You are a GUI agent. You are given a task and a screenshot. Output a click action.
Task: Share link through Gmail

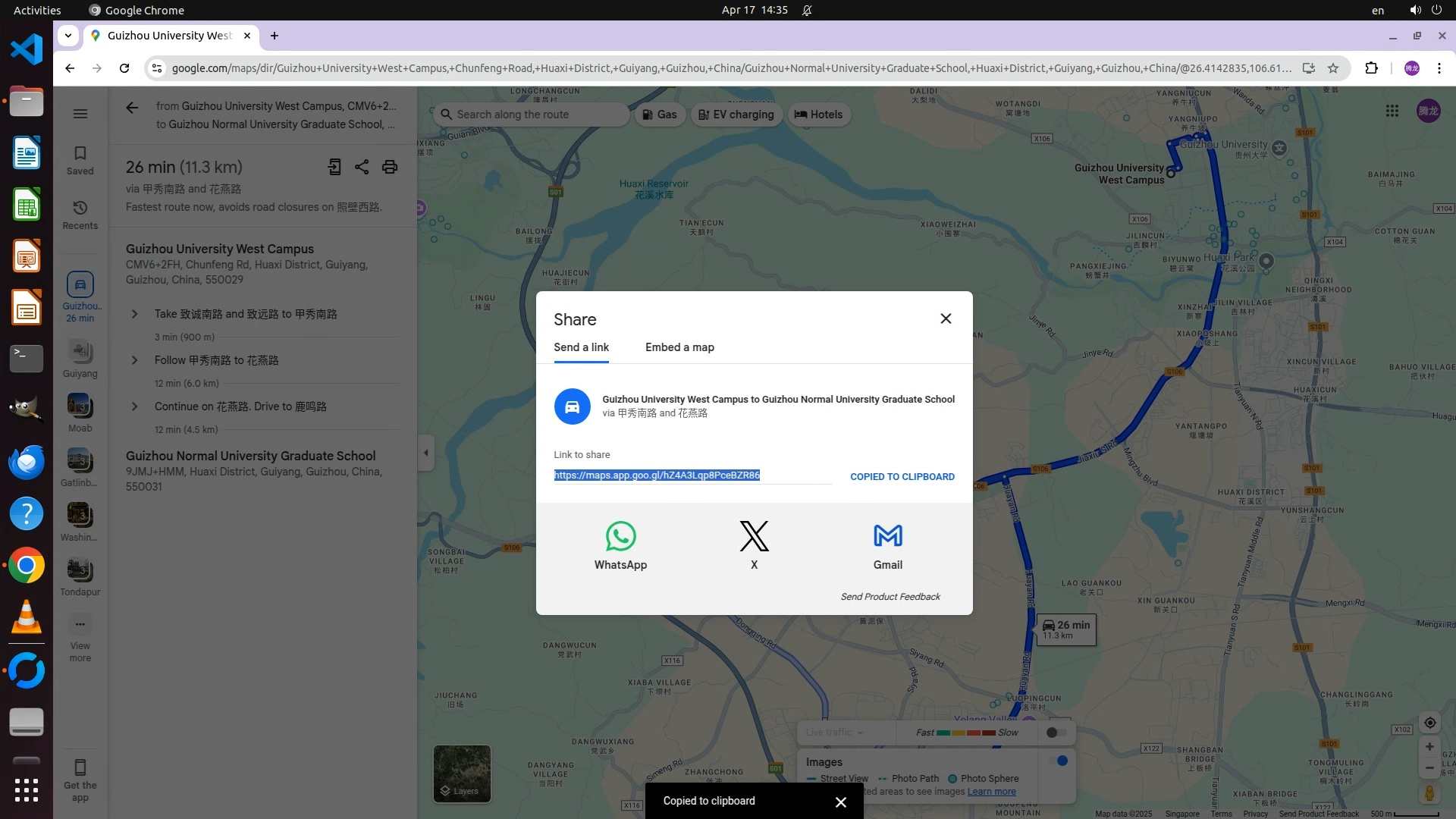click(887, 537)
